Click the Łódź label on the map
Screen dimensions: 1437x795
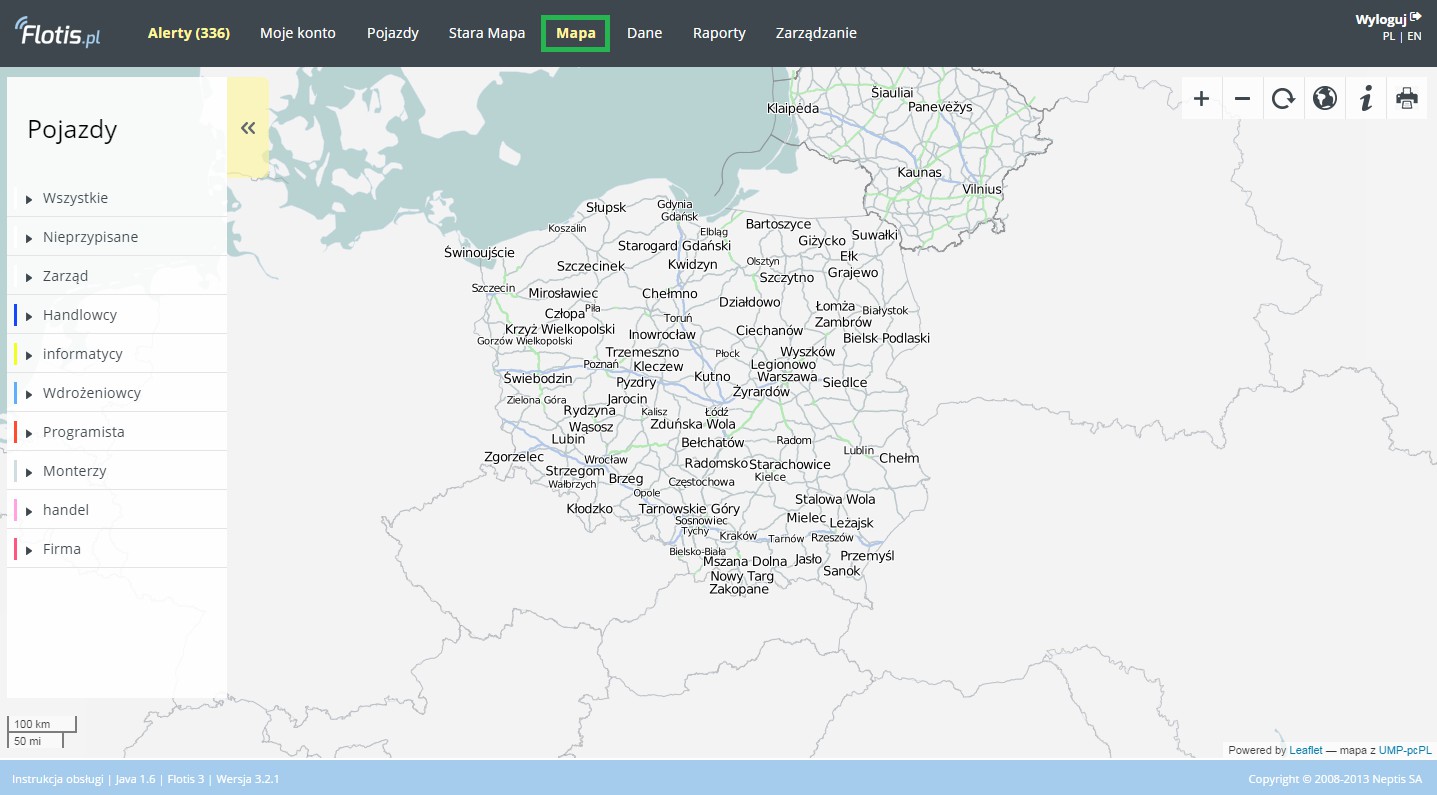(717, 412)
